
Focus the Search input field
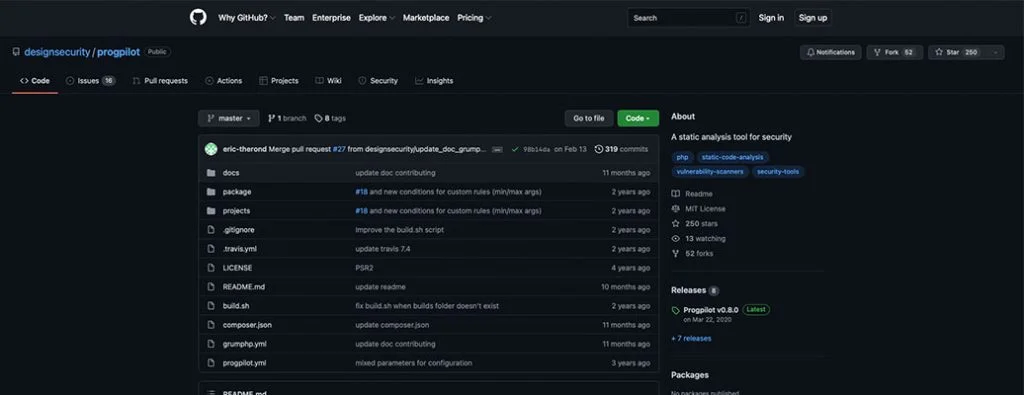click(x=689, y=18)
